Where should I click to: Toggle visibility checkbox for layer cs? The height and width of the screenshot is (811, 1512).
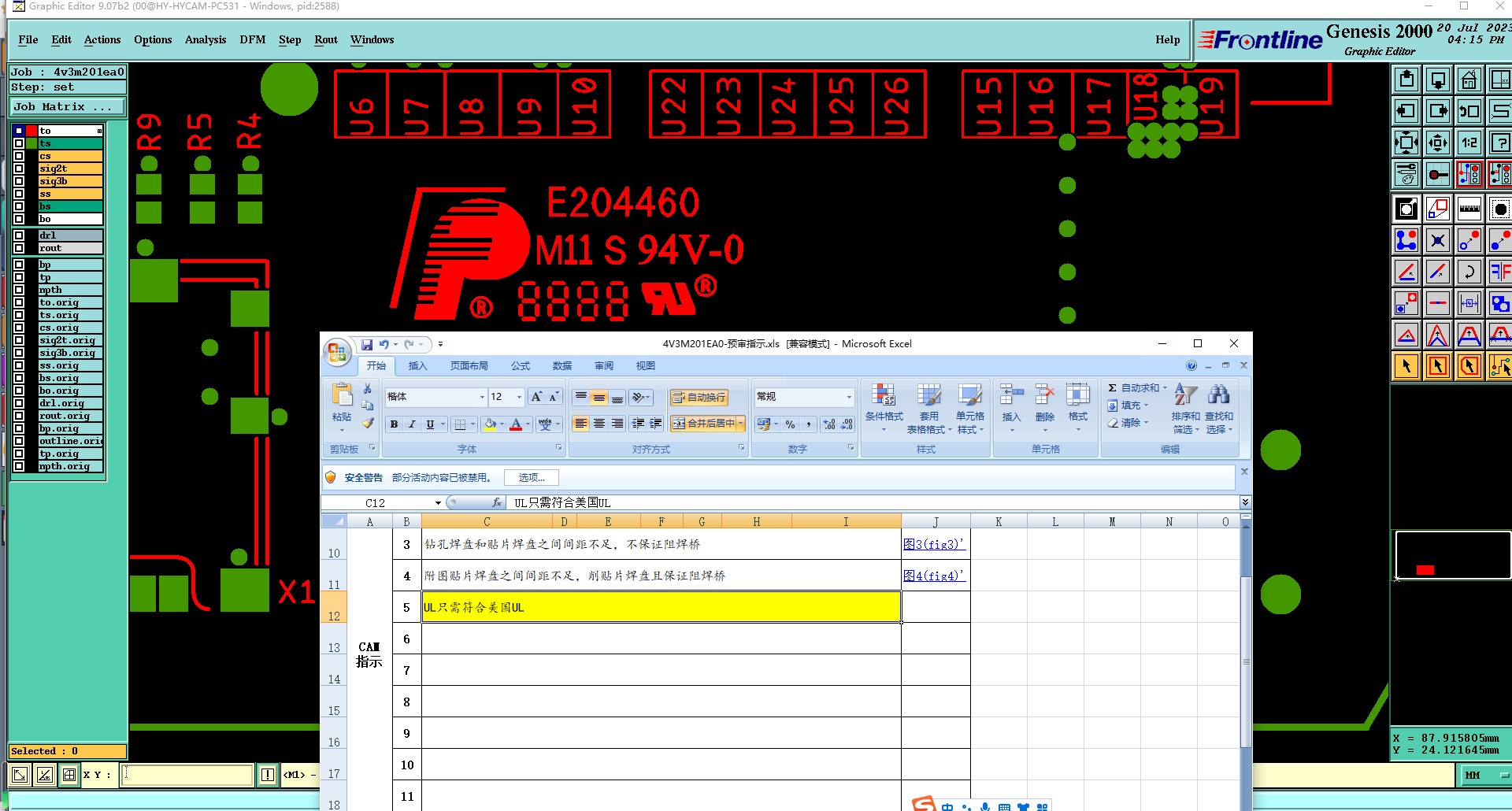[19, 156]
